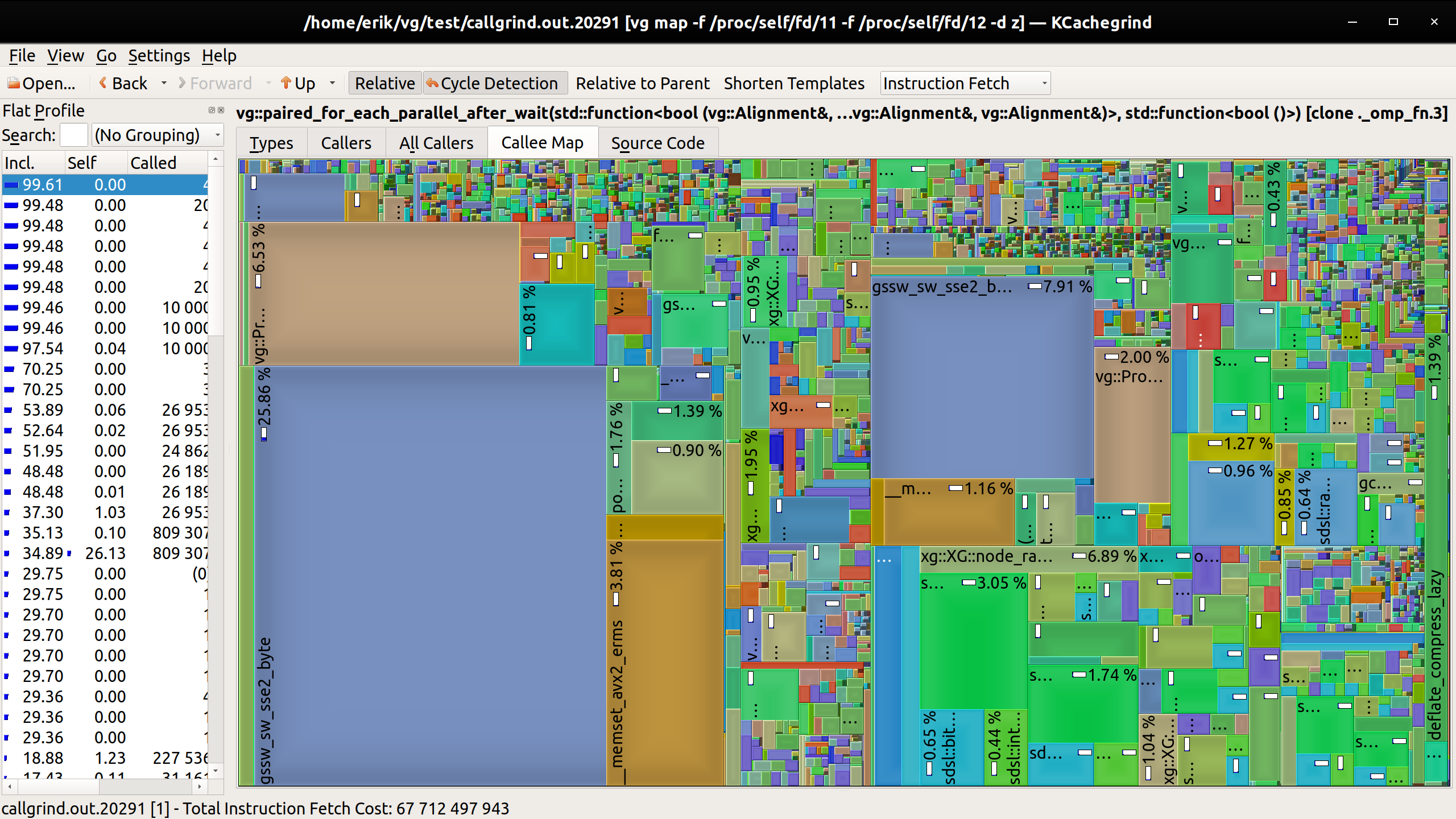Enable Relative to Parent mode
The width and height of the screenshot is (1456, 819).
(643, 83)
